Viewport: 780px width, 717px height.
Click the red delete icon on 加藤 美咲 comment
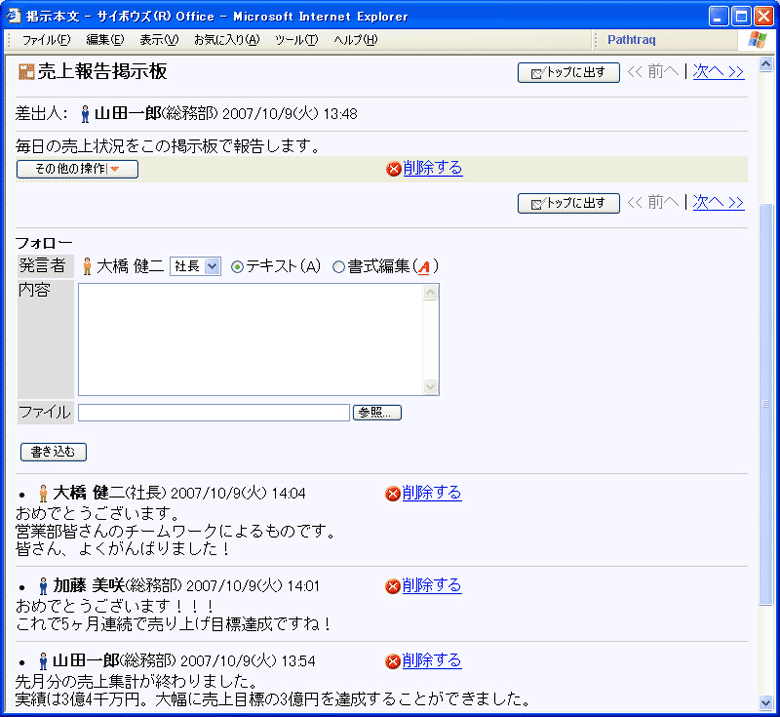click(x=392, y=586)
